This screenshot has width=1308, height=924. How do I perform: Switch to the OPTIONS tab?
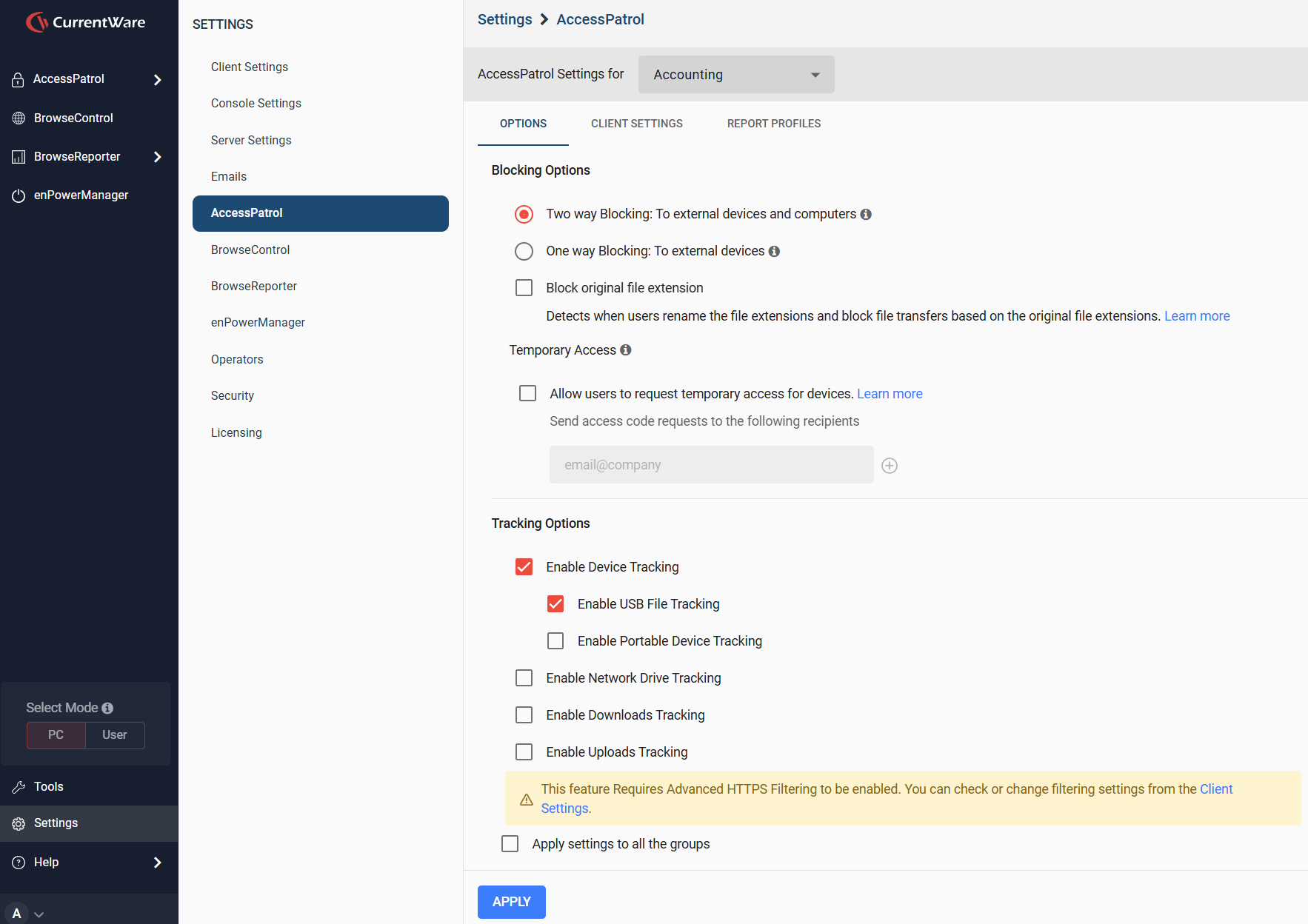point(523,124)
